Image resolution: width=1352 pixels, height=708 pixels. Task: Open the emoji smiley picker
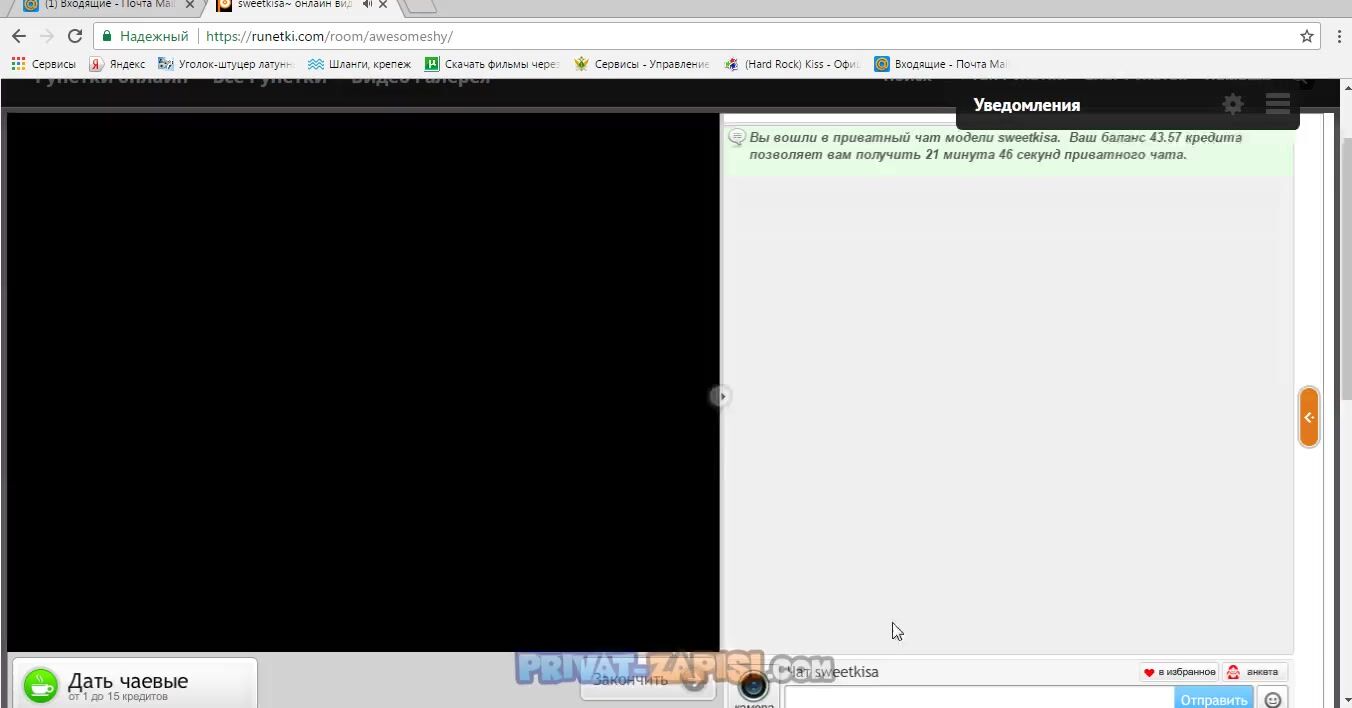(1272, 699)
